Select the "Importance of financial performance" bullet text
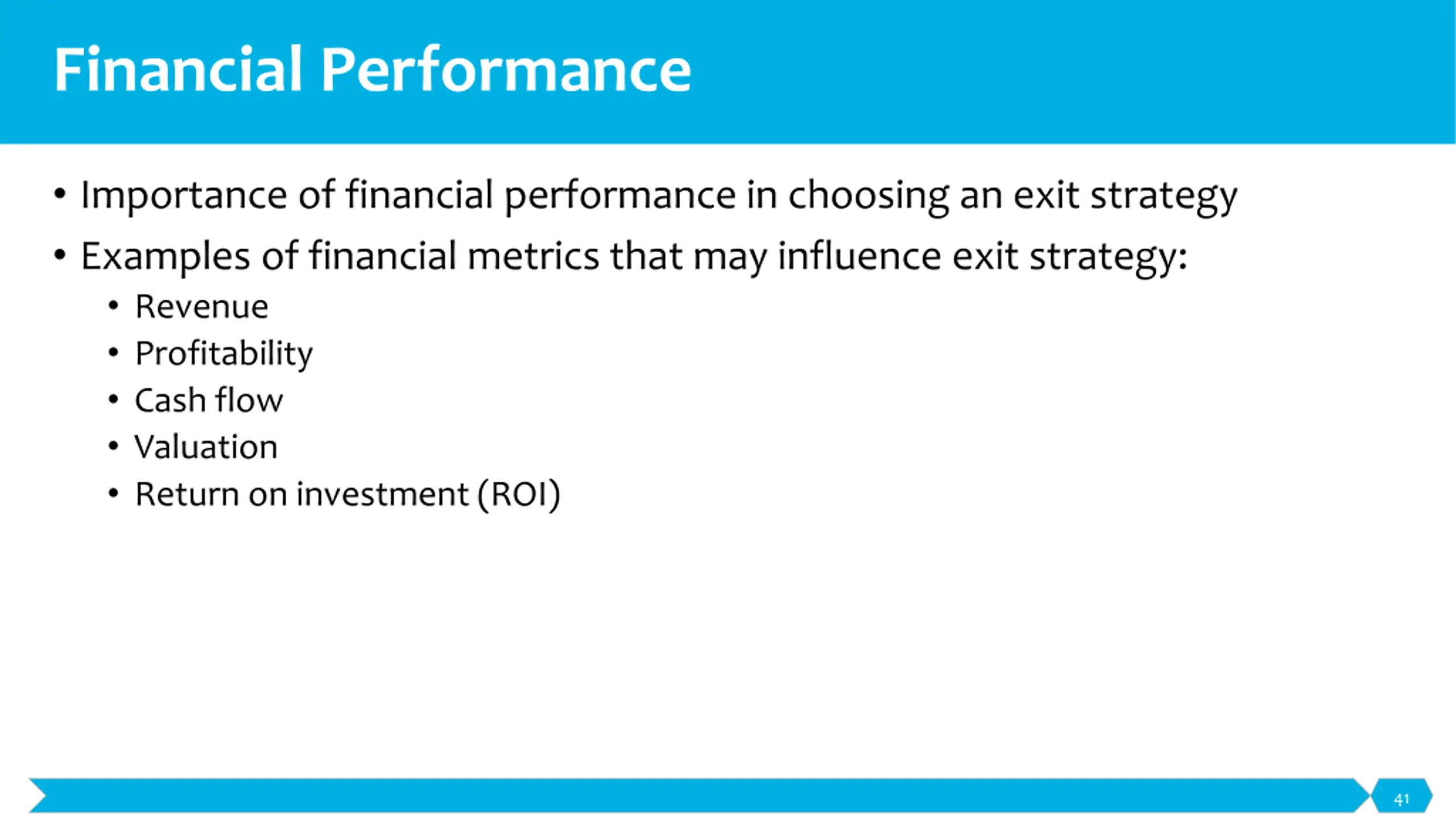Screen dimensions: 1456x819 (659, 196)
